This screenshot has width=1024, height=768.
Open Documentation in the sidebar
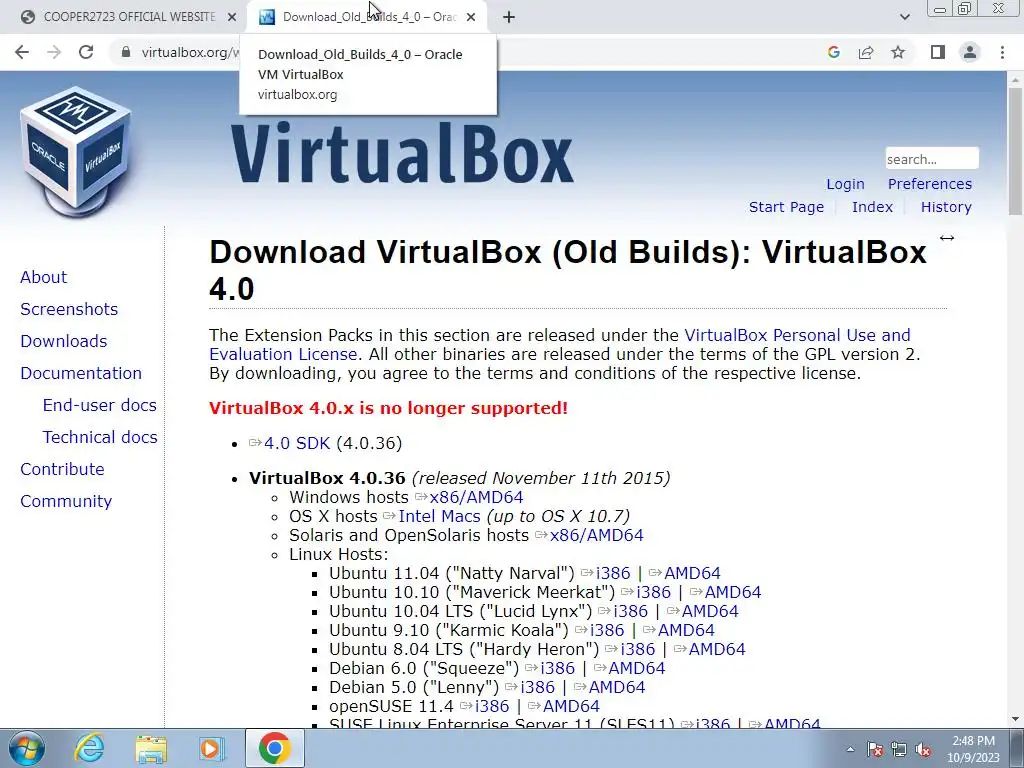pos(81,373)
